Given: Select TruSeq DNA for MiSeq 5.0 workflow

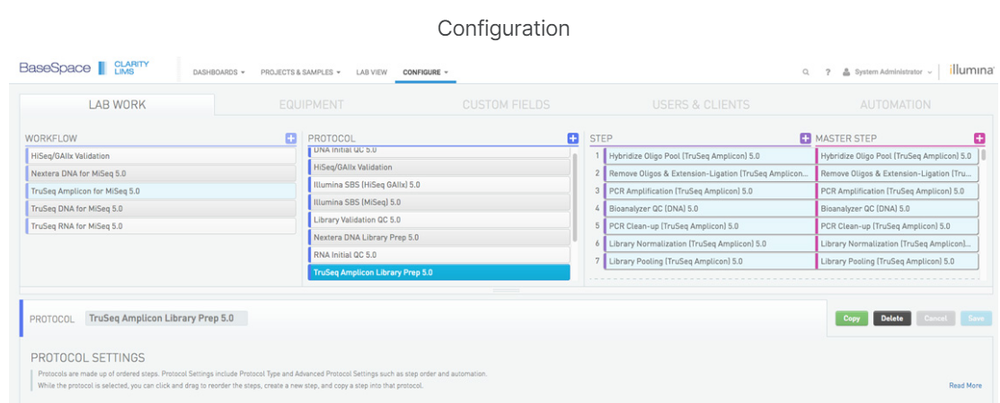Looking at the screenshot, I should point(161,209).
